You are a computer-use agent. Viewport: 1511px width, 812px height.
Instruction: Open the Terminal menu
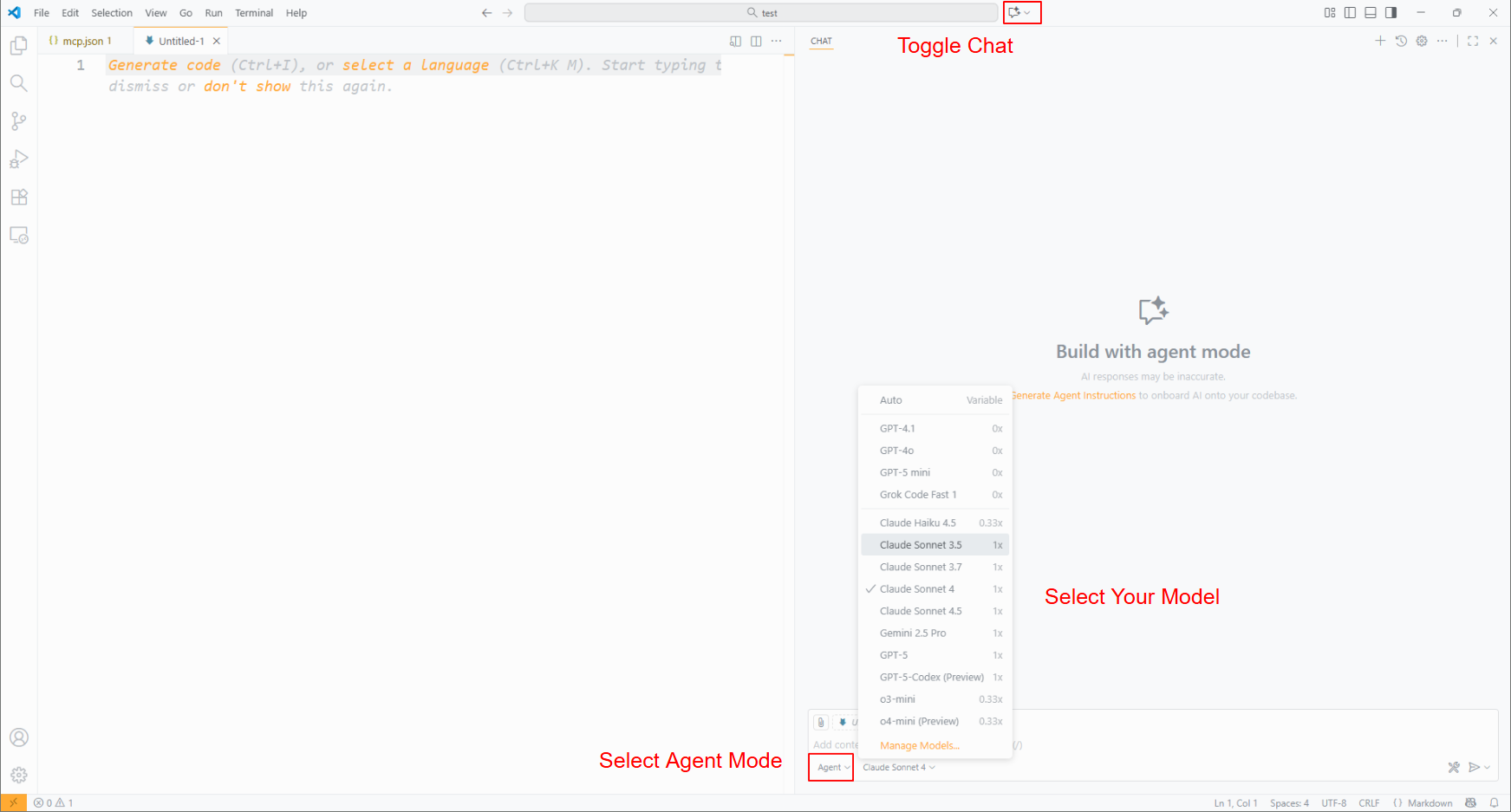point(253,13)
